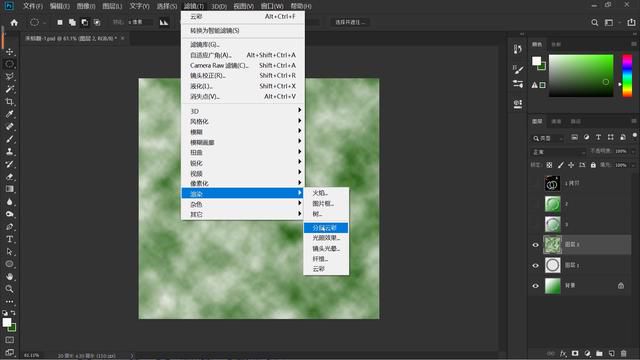Expand the 3D filter submenu
This screenshot has width=640, height=360.
coord(243,111)
